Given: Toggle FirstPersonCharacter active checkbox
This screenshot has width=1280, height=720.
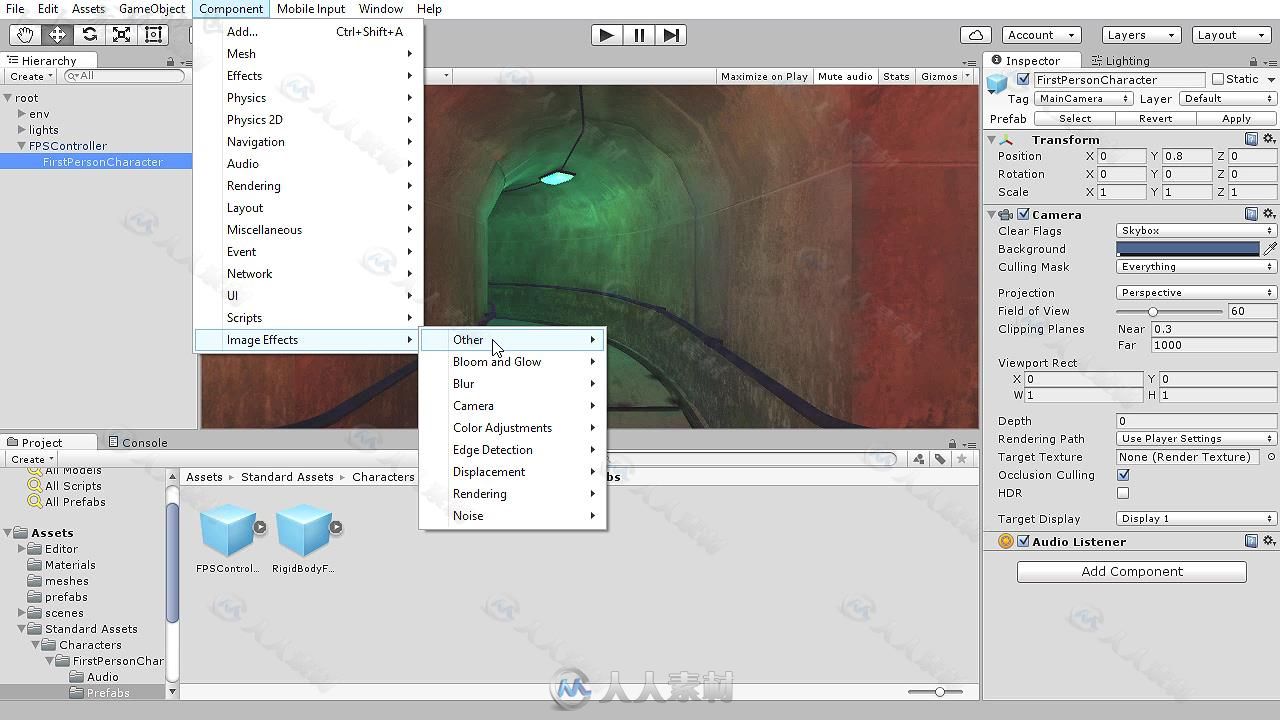Looking at the screenshot, I should tap(1023, 80).
